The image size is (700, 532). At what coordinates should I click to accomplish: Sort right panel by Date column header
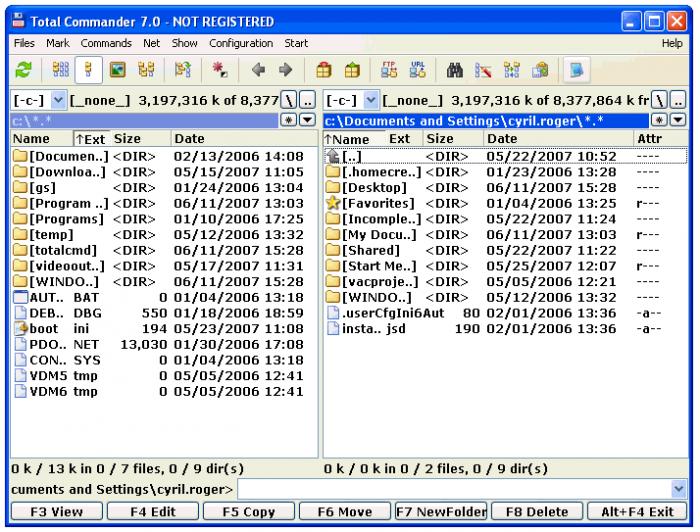pyautogui.click(x=502, y=139)
